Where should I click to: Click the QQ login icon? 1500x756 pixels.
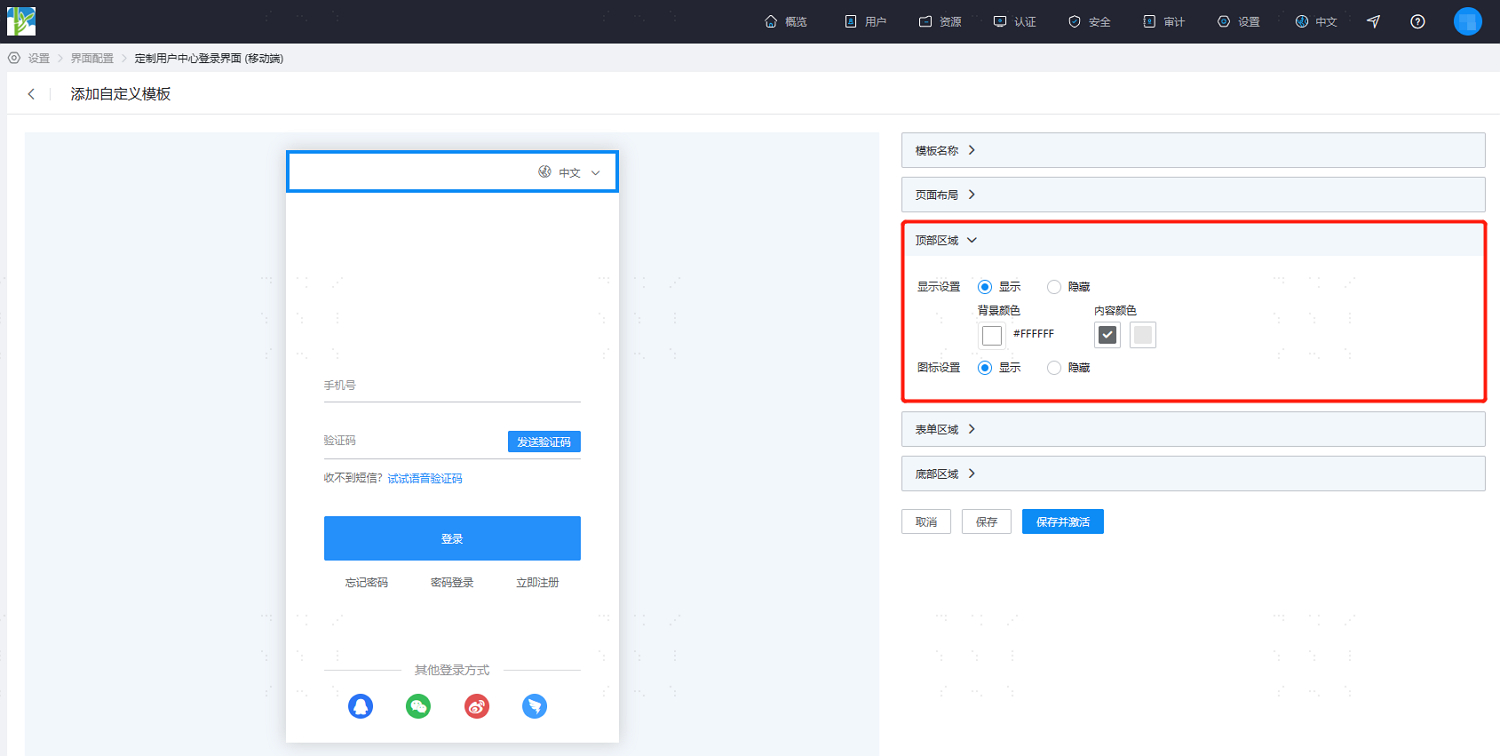[x=360, y=706]
